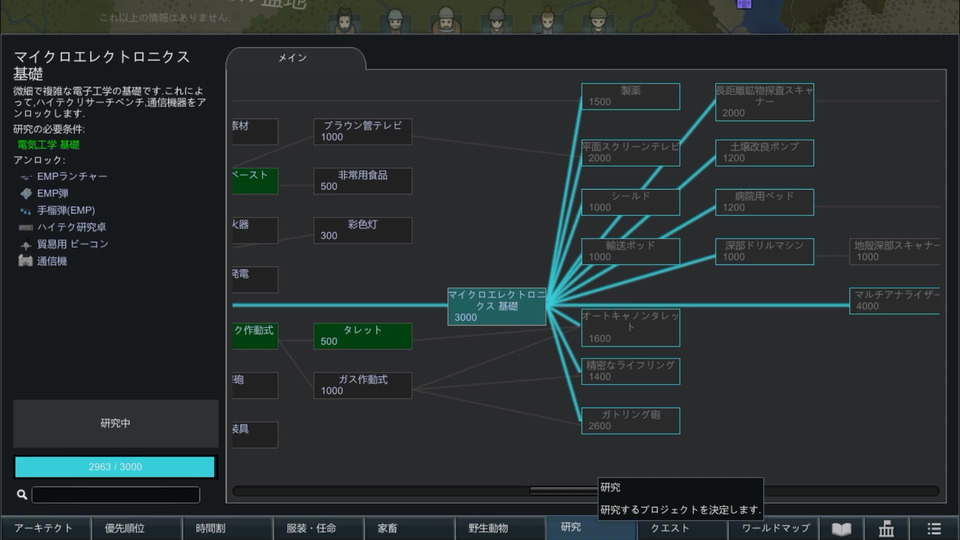Click the EMP grenade unlock icon
This screenshot has width=960, height=540.
coord(25,211)
